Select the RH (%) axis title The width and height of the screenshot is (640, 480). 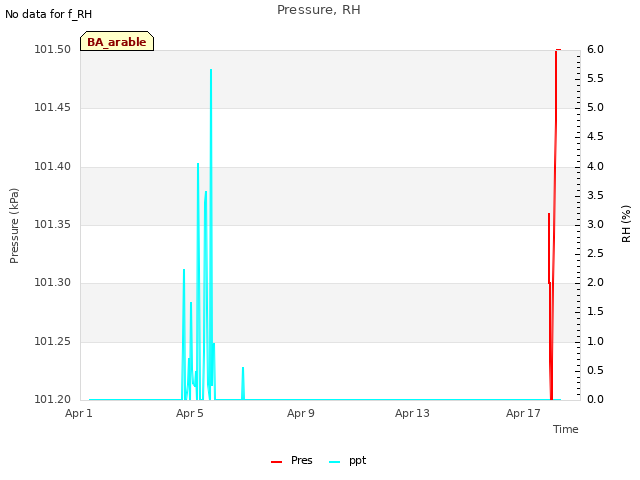[626, 224]
